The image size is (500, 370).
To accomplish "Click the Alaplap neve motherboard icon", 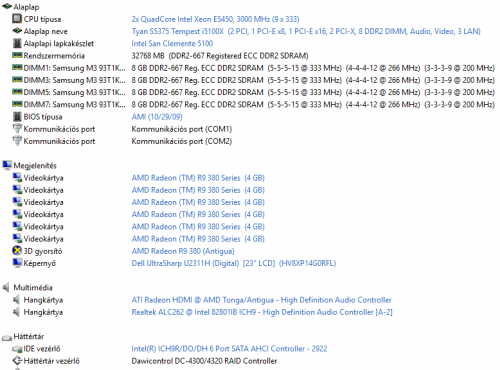I will pyautogui.click(x=17, y=31).
